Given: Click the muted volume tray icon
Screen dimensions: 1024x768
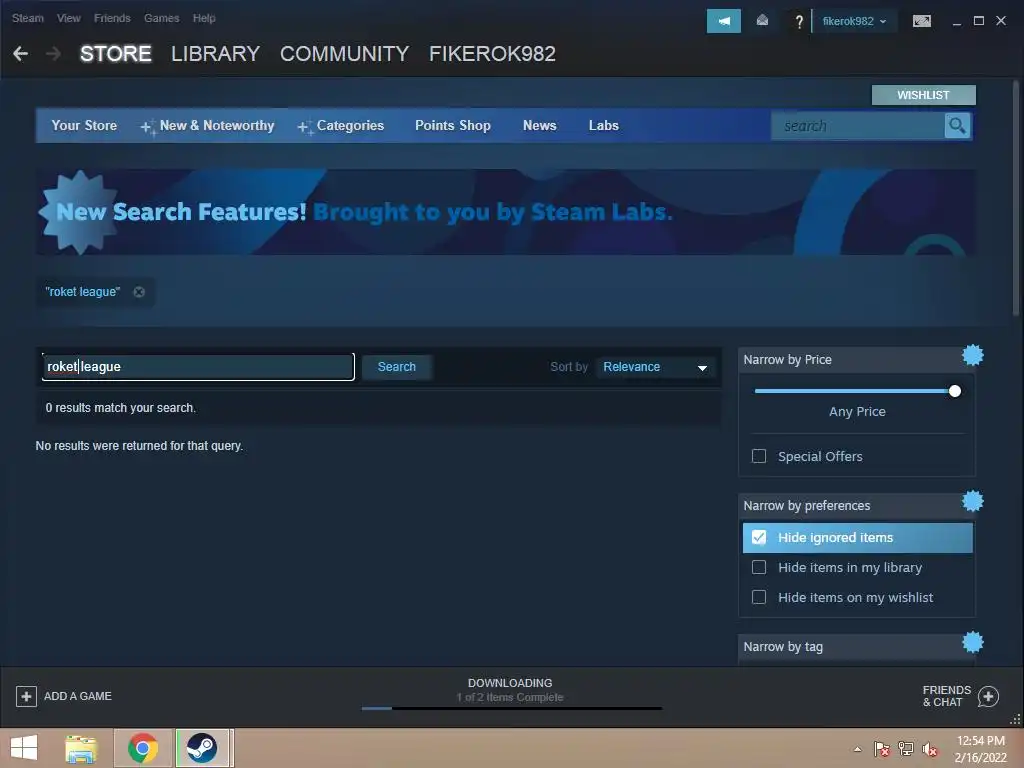Looking at the screenshot, I should (930, 749).
